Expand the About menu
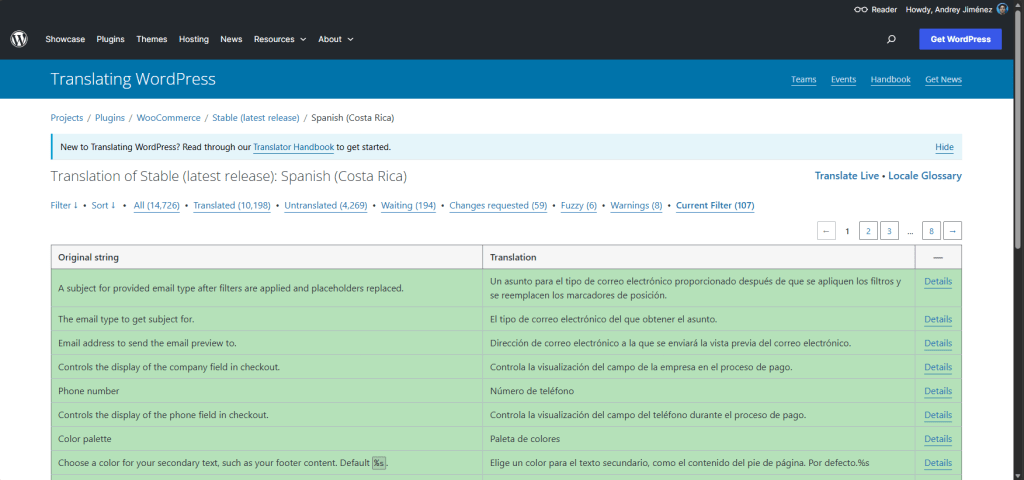The height and width of the screenshot is (480, 1024). coord(336,39)
